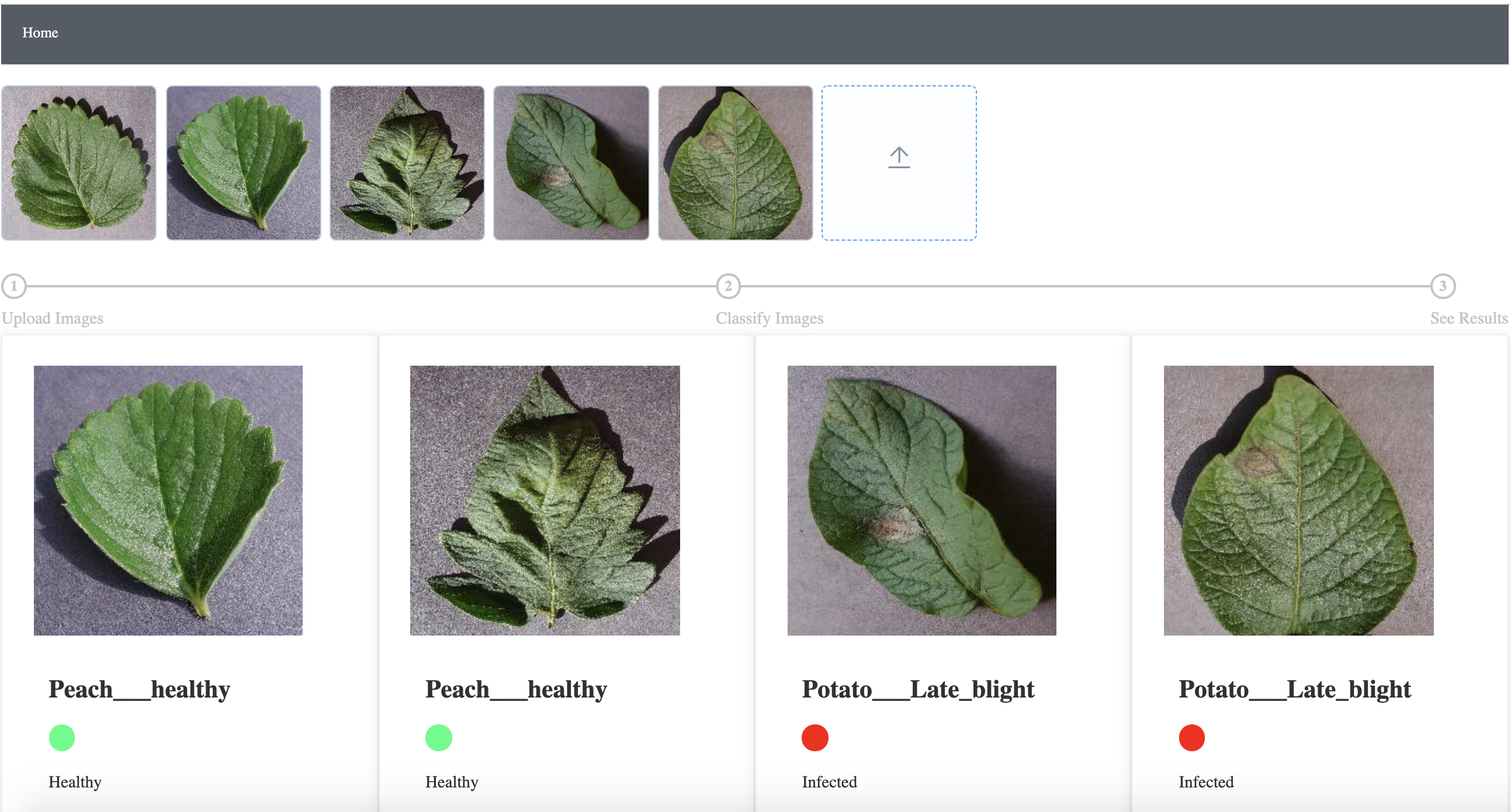The image size is (1511, 812).
Task: Open first Peach___healthy result image
Action: pos(168,500)
